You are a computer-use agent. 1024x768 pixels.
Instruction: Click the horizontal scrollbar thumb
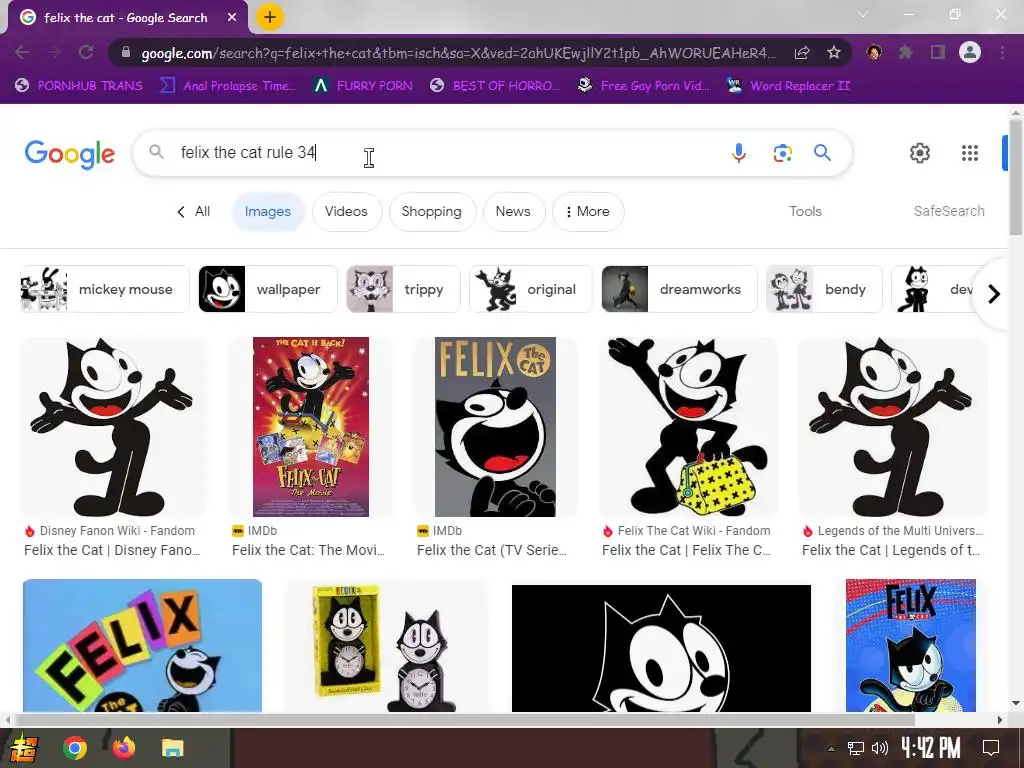coord(465,720)
